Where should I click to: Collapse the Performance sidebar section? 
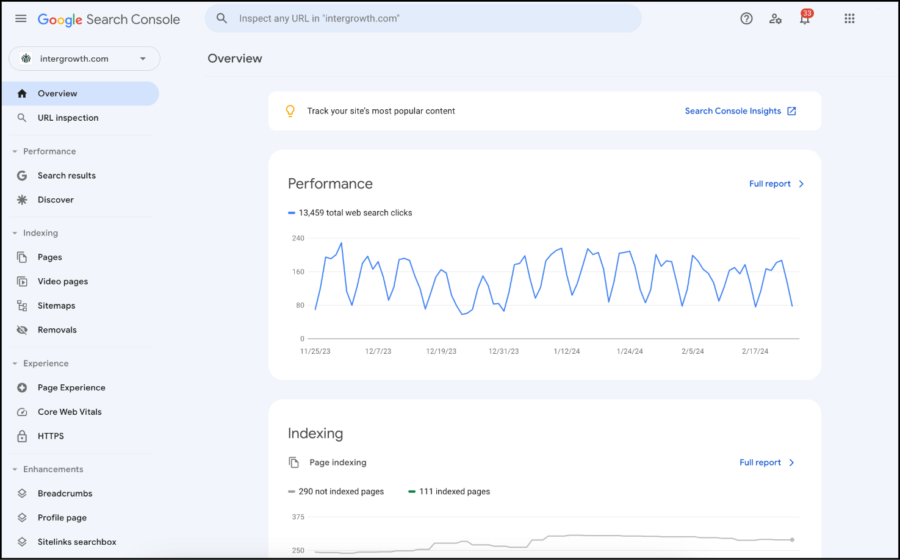(x=14, y=151)
